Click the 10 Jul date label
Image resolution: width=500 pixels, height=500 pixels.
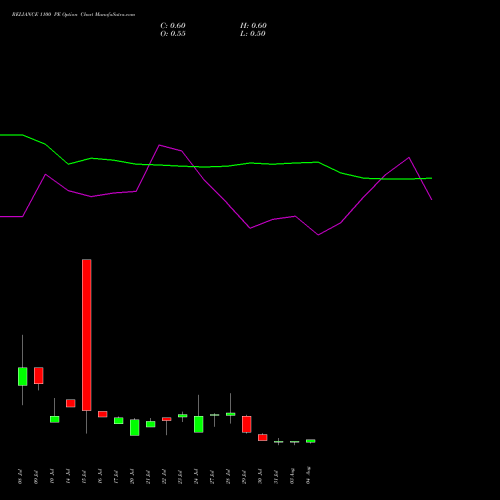pyautogui.click(x=52, y=476)
